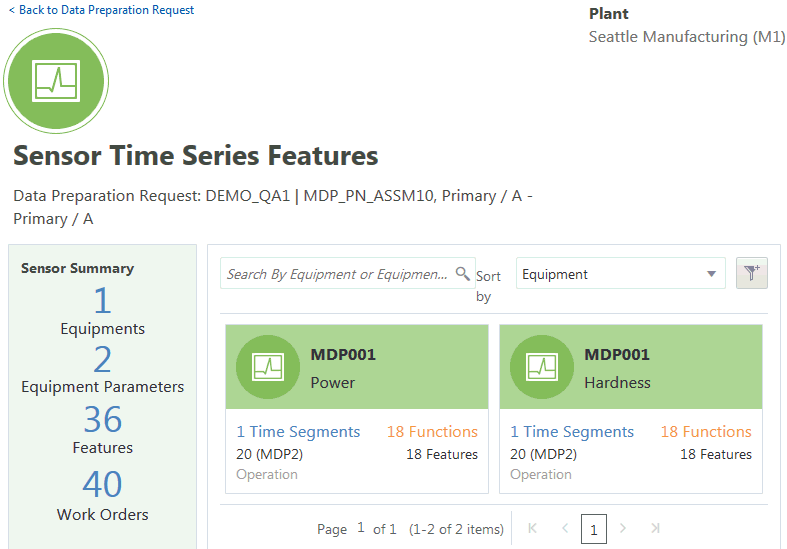Open the add filter funnel button
This screenshot has width=787, height=549.
tap(751, 274)
